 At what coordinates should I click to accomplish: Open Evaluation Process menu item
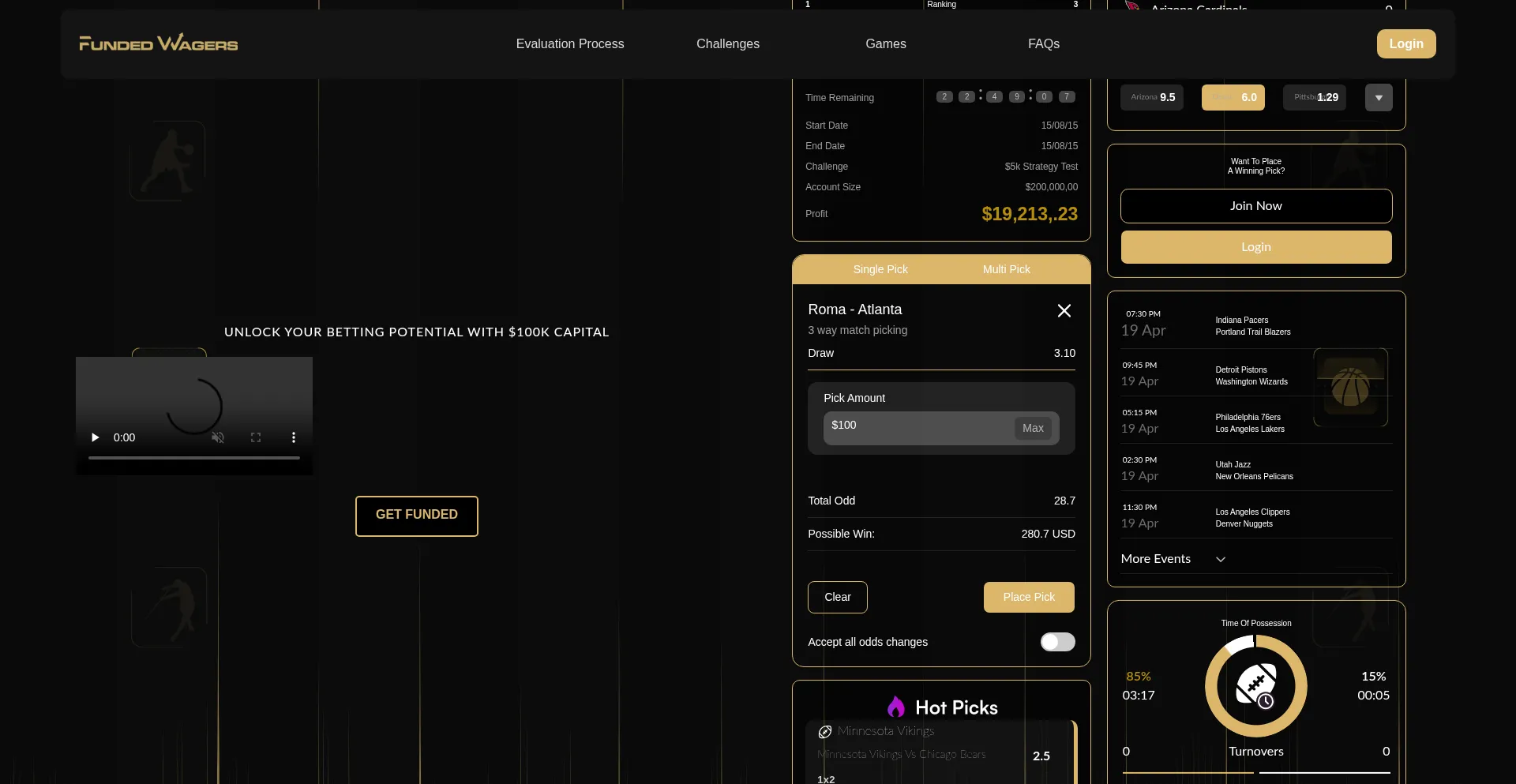pyautogui.click(x=570, y=44)
